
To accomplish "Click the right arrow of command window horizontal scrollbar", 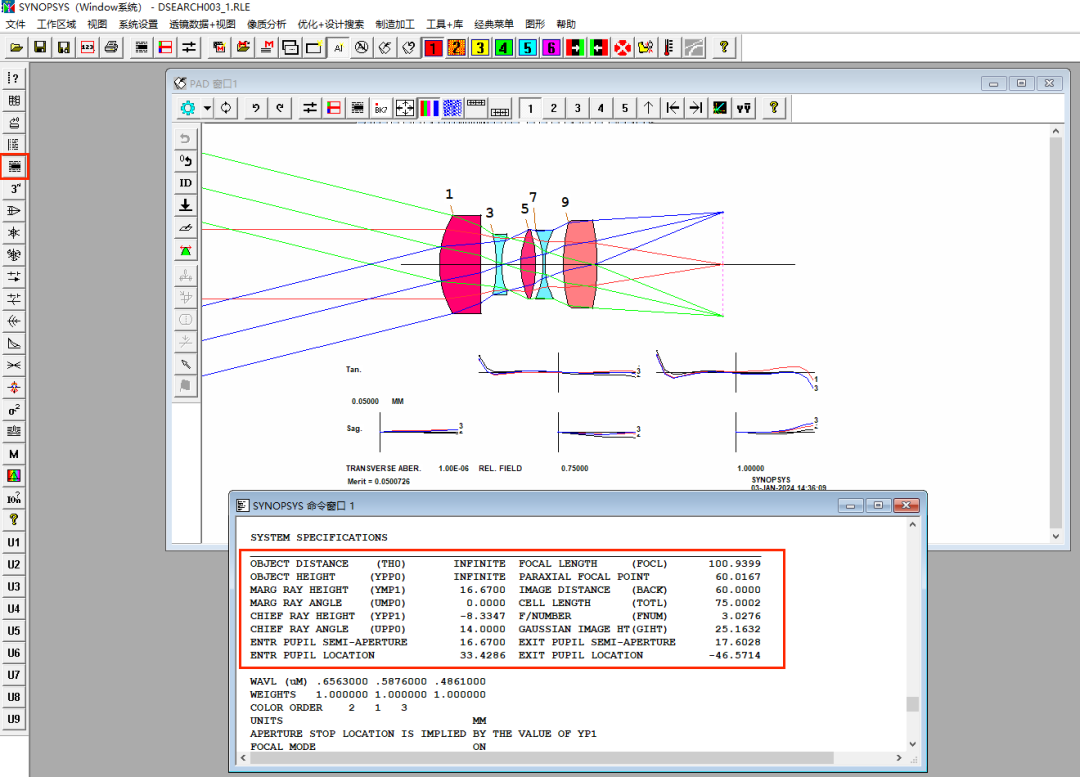I will [898, 758].
